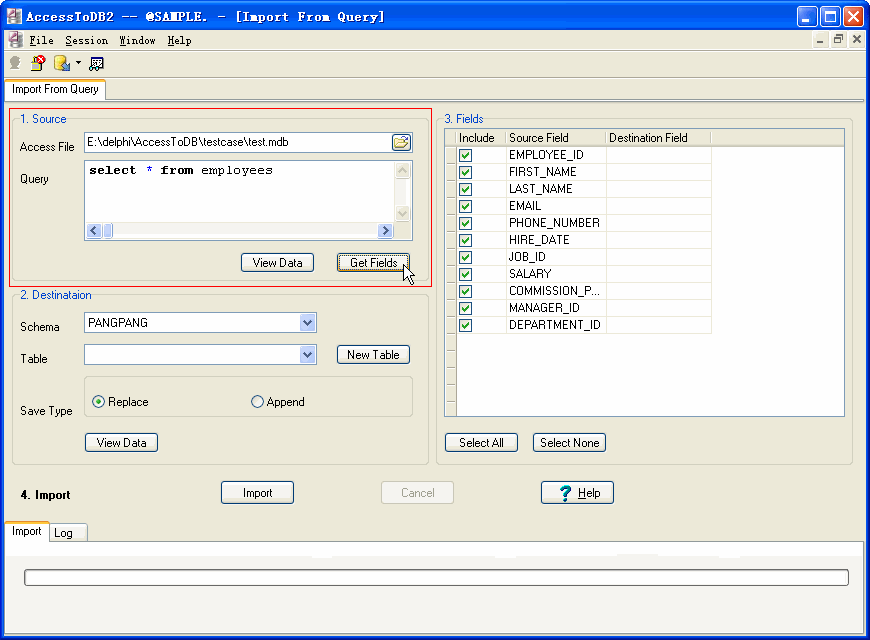Click the import wizard toolbar icon
The image size is (870, 640).
pos(62,63)
